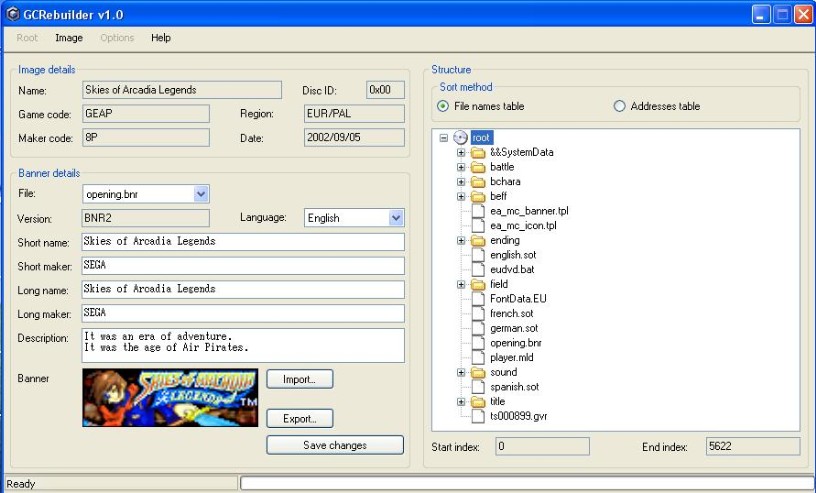816x493 pixels.
Task: Click the battle folder icon
Action: pos(478,167)
